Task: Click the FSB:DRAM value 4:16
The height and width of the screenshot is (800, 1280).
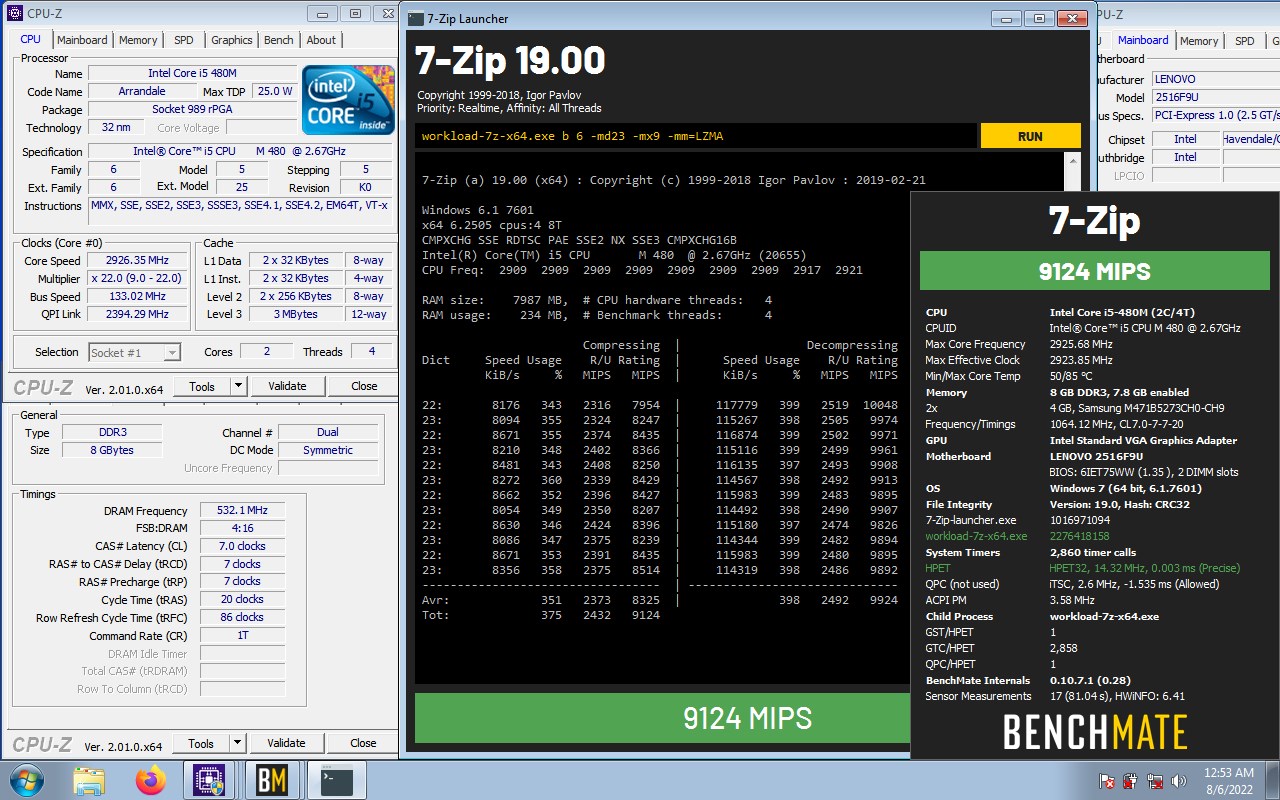Action: tap(243, 528)
